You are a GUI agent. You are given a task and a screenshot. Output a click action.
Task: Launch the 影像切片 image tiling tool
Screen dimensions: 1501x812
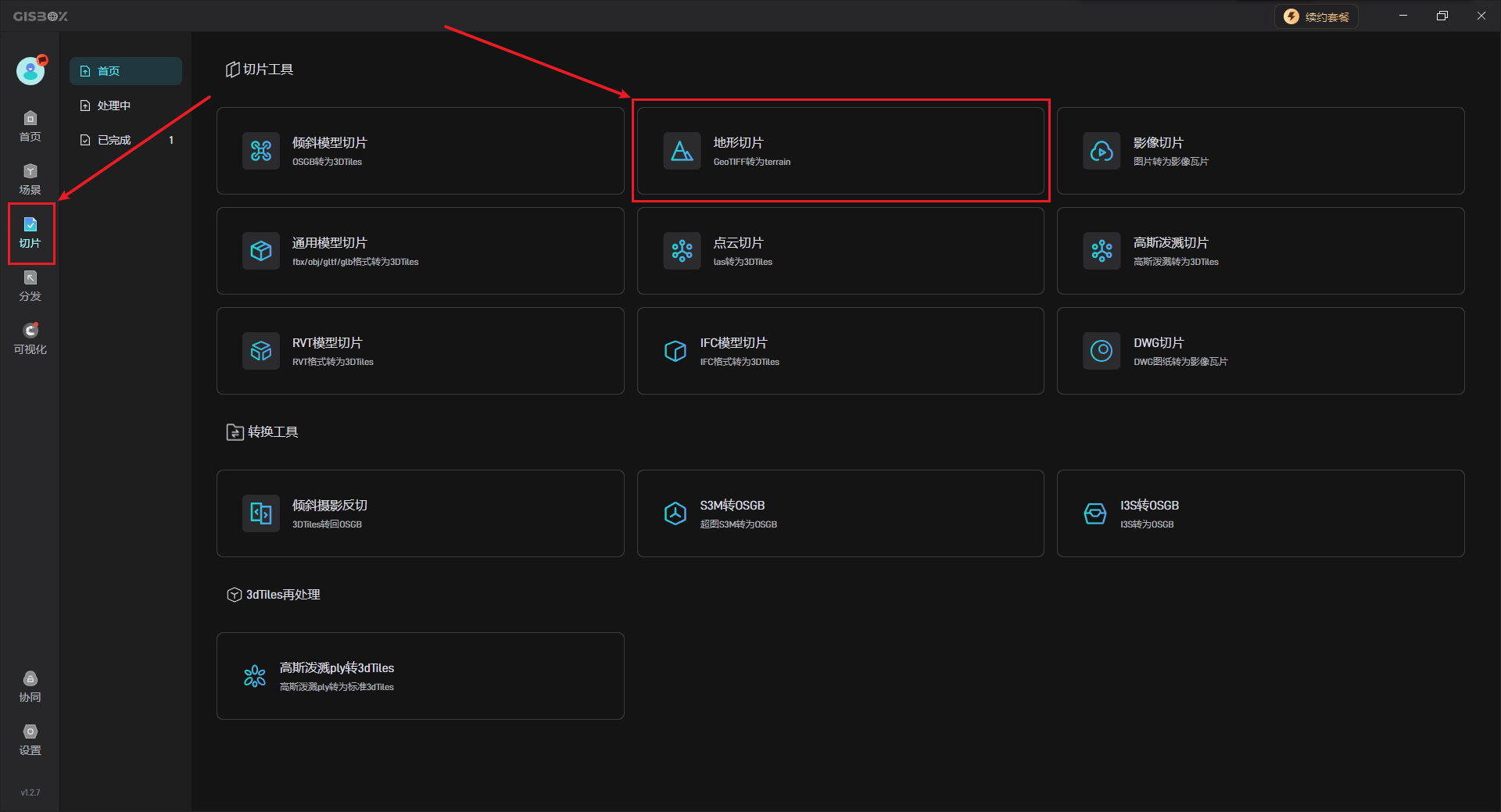point(1260,151)
